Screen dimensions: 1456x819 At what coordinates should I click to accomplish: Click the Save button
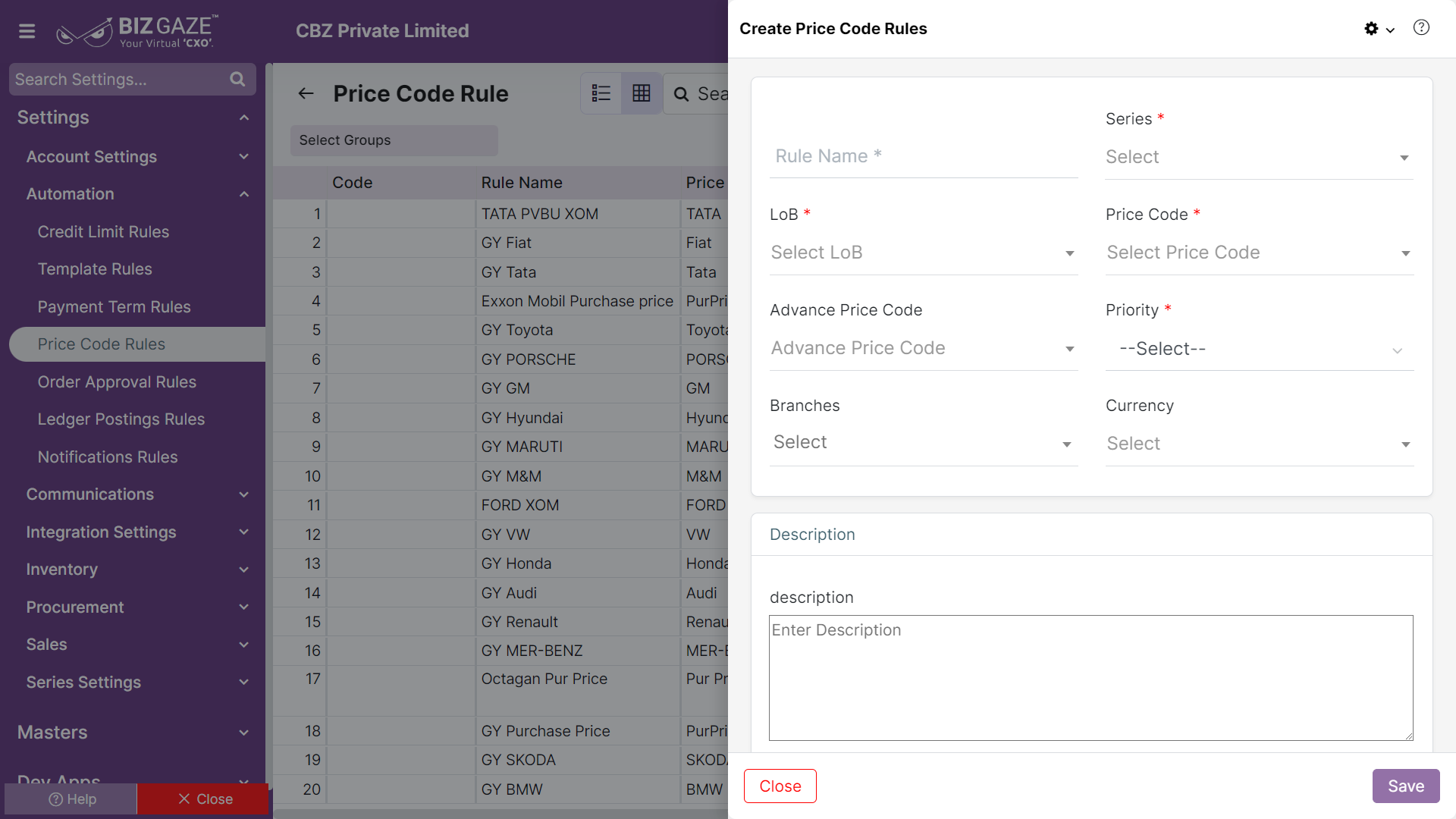click(1405, 786)
